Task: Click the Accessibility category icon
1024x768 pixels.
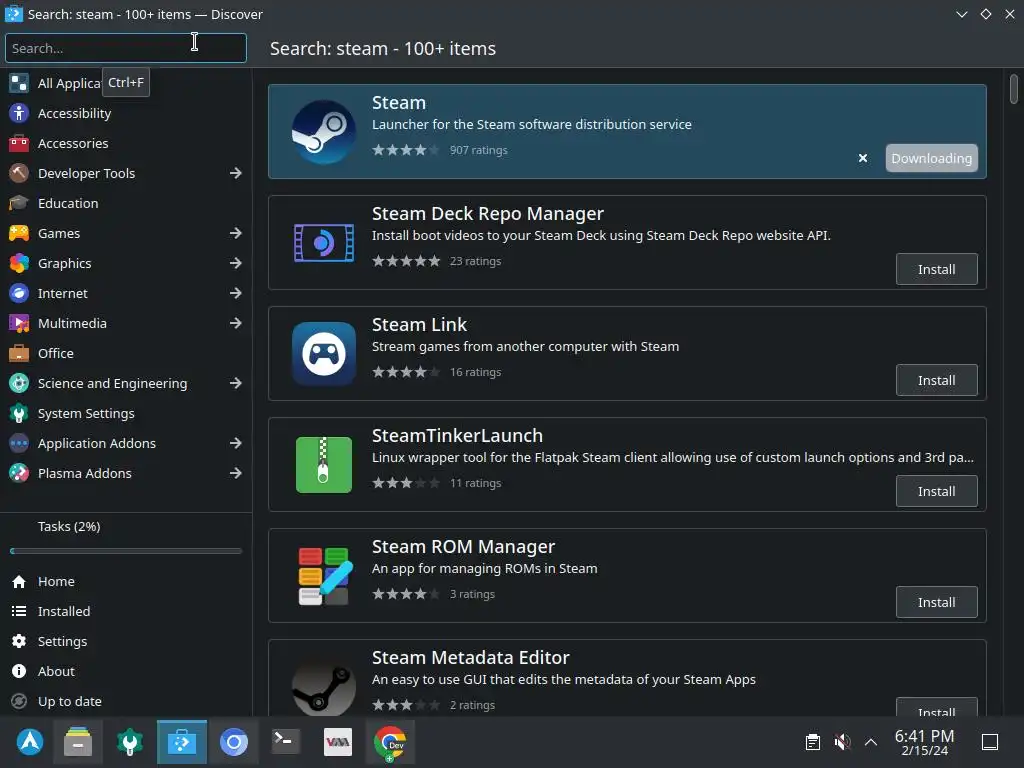Action: (19, 113)
